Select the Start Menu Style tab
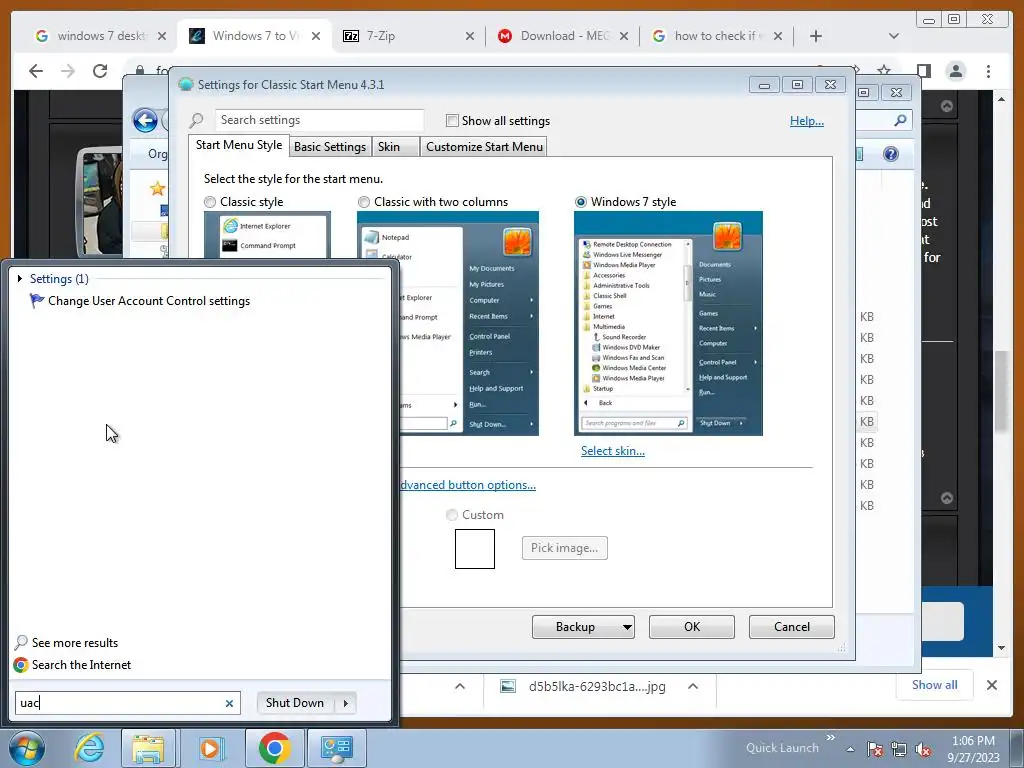1024x768 pixels. coord(239,145)
